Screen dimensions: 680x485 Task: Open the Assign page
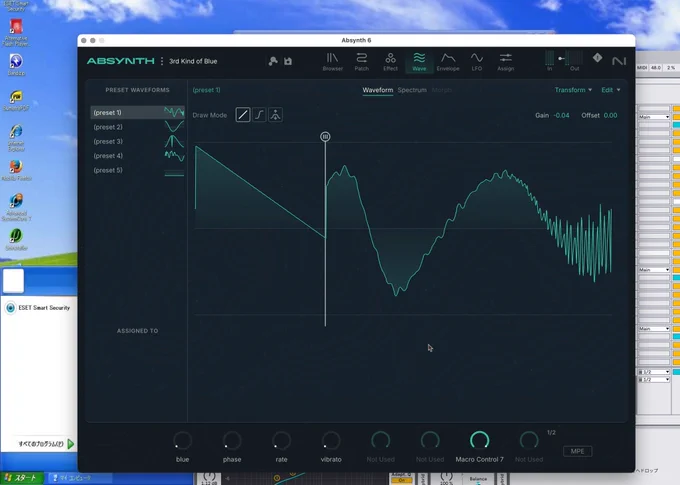pos(506,62)
